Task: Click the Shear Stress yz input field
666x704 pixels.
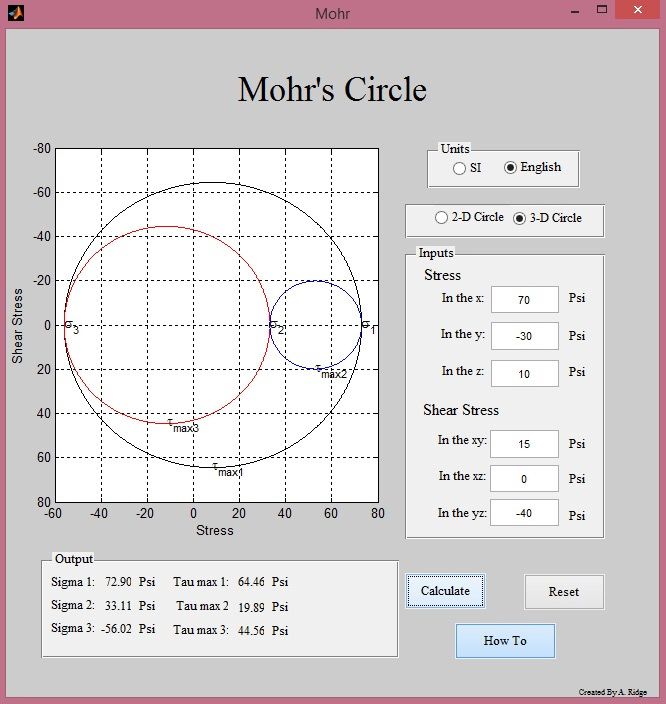Action: click(524, 512)
